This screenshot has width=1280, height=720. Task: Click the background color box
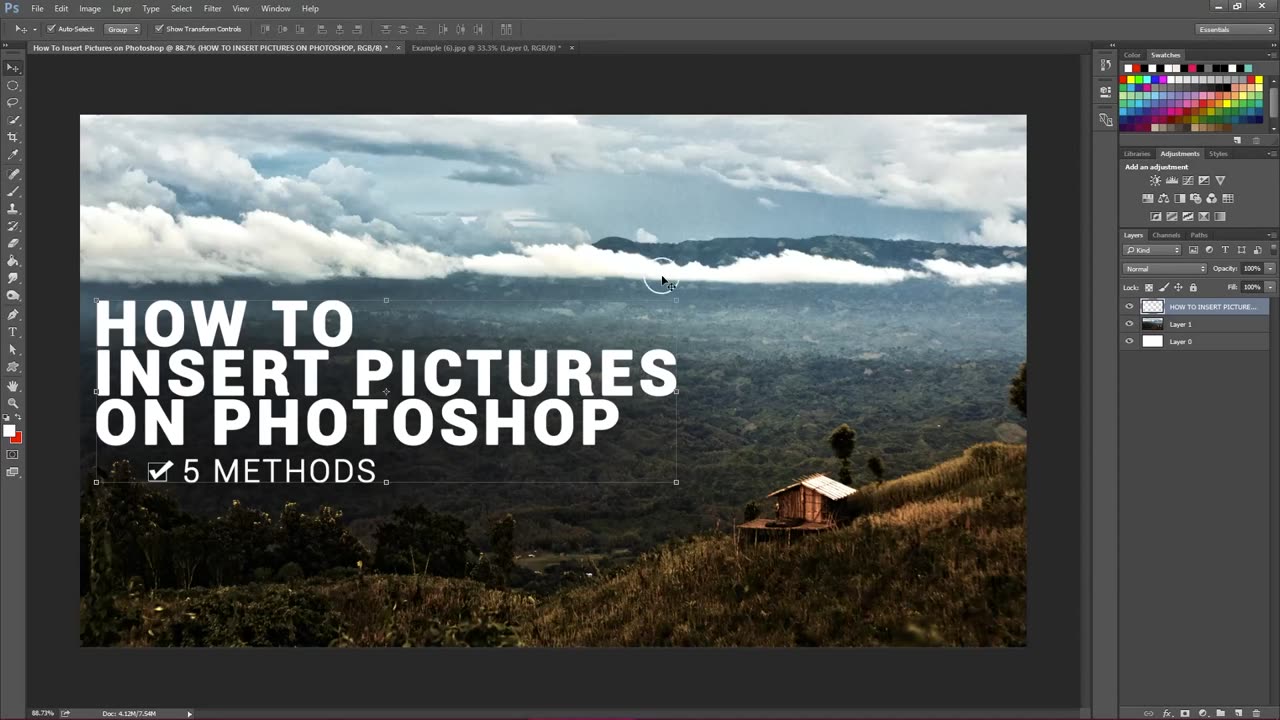[17, 438]
